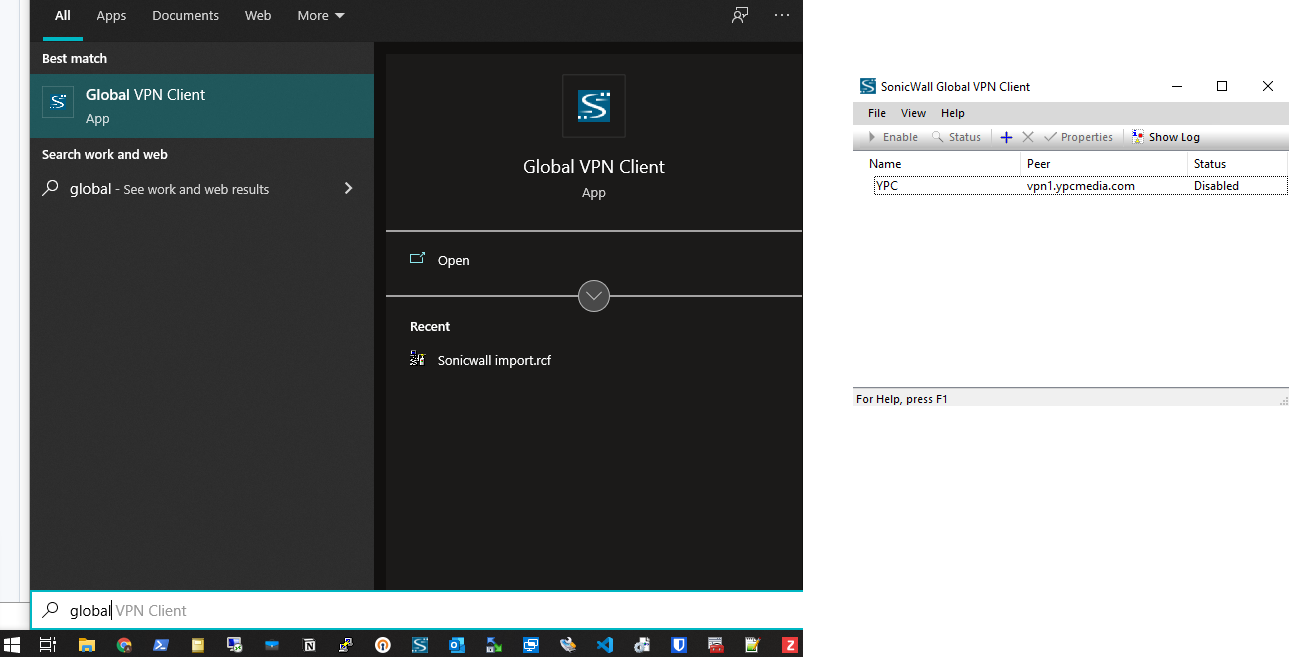
Task: Switch to the Documents search tab
Action: [x=185, y=16]
